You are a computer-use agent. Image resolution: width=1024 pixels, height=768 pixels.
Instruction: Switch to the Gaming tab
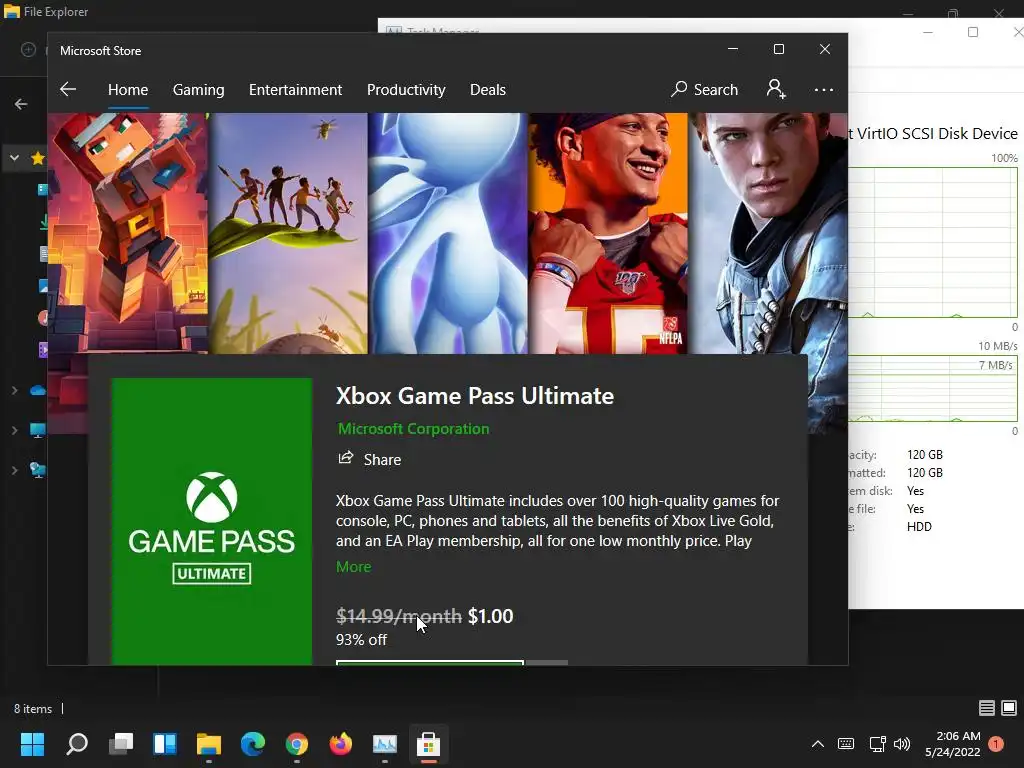pyautogui.click(x=199, y=89)
